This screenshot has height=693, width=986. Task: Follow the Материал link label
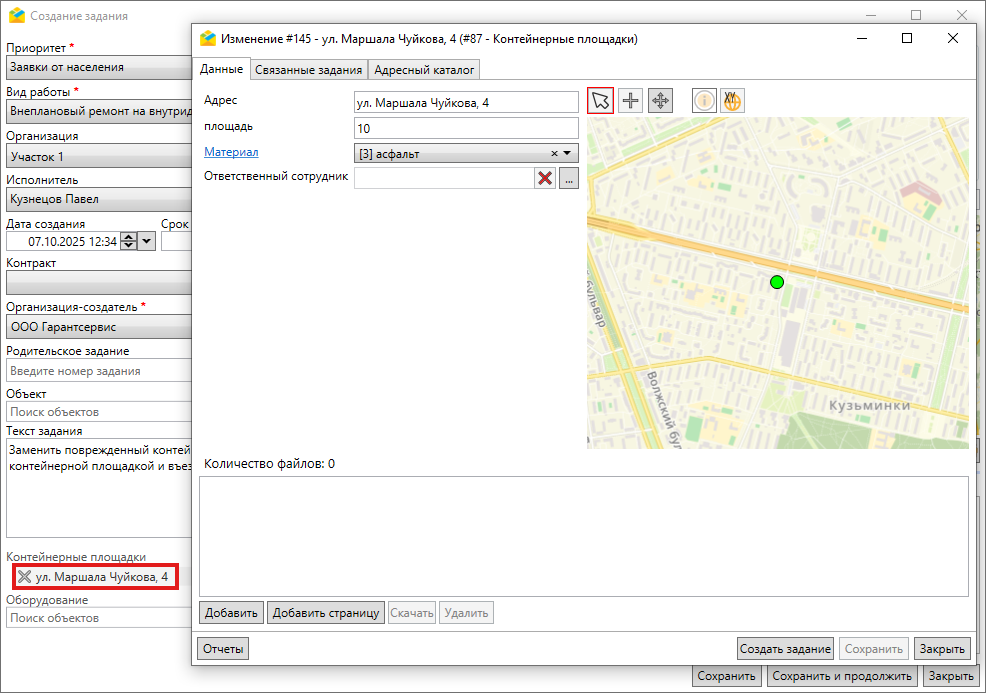click(x=231, y=152)
